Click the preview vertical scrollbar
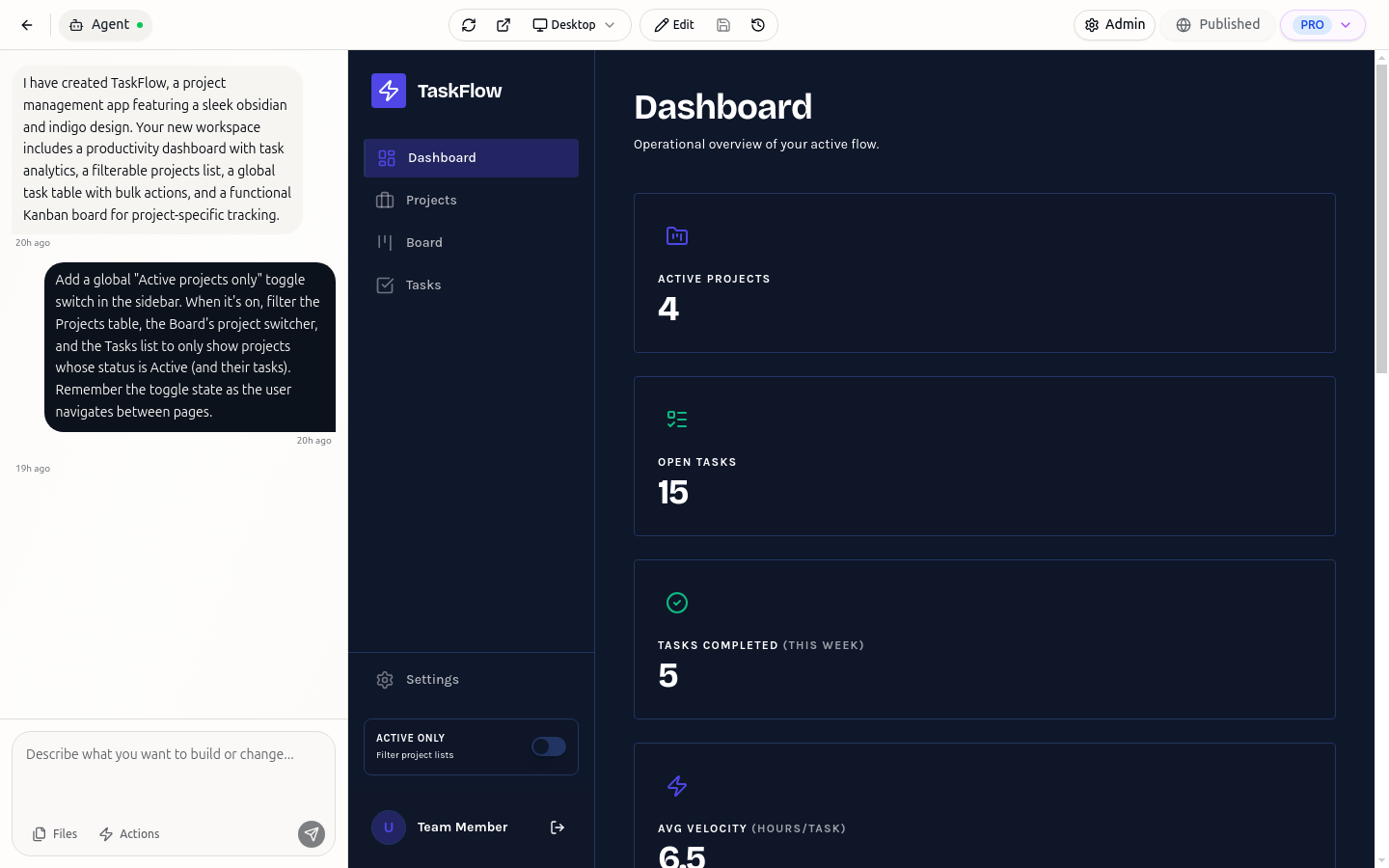The image size is (1389, 868). [x=1381, y=220]
